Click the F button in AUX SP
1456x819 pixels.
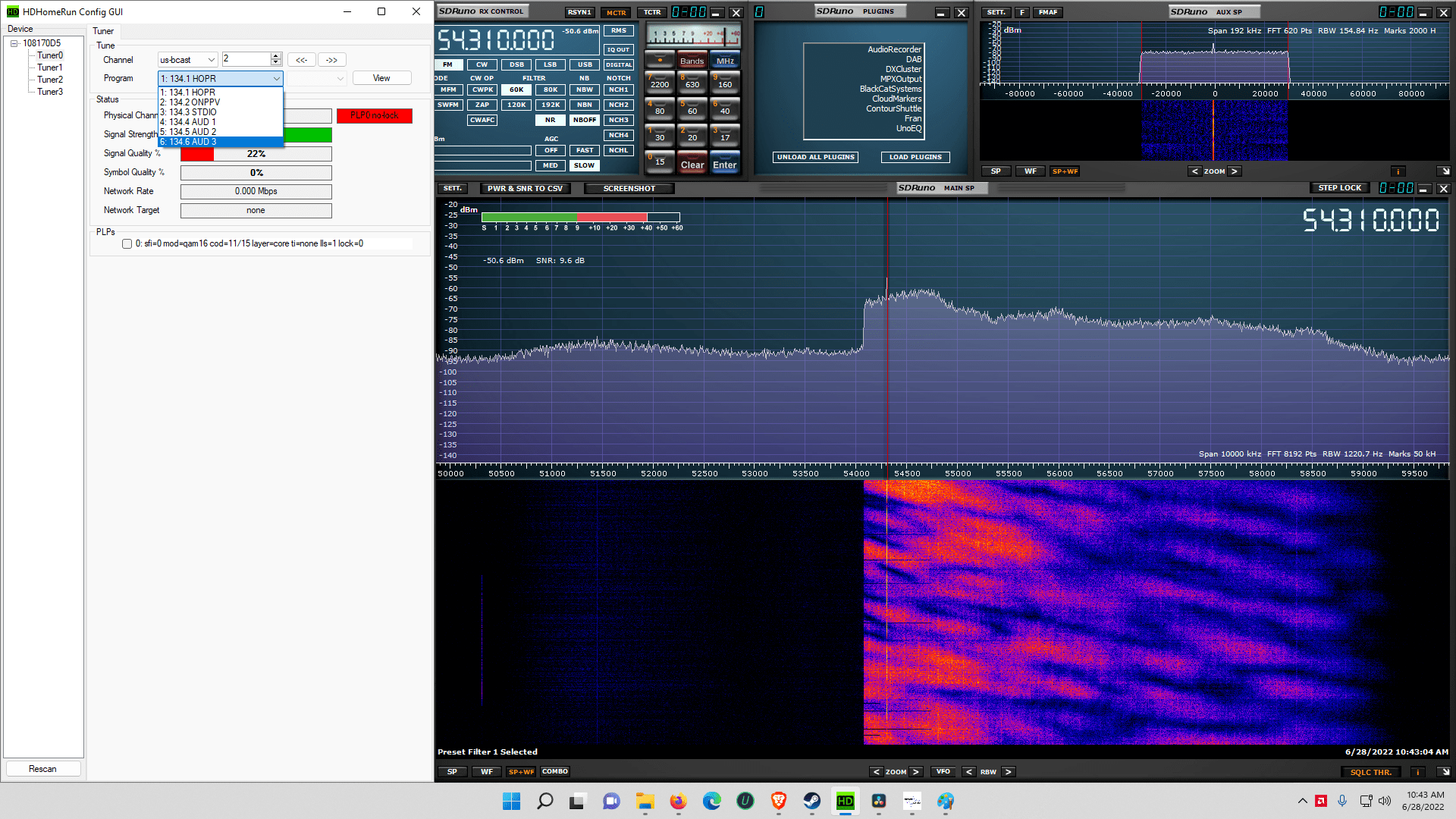click(x=1022, y=12)
